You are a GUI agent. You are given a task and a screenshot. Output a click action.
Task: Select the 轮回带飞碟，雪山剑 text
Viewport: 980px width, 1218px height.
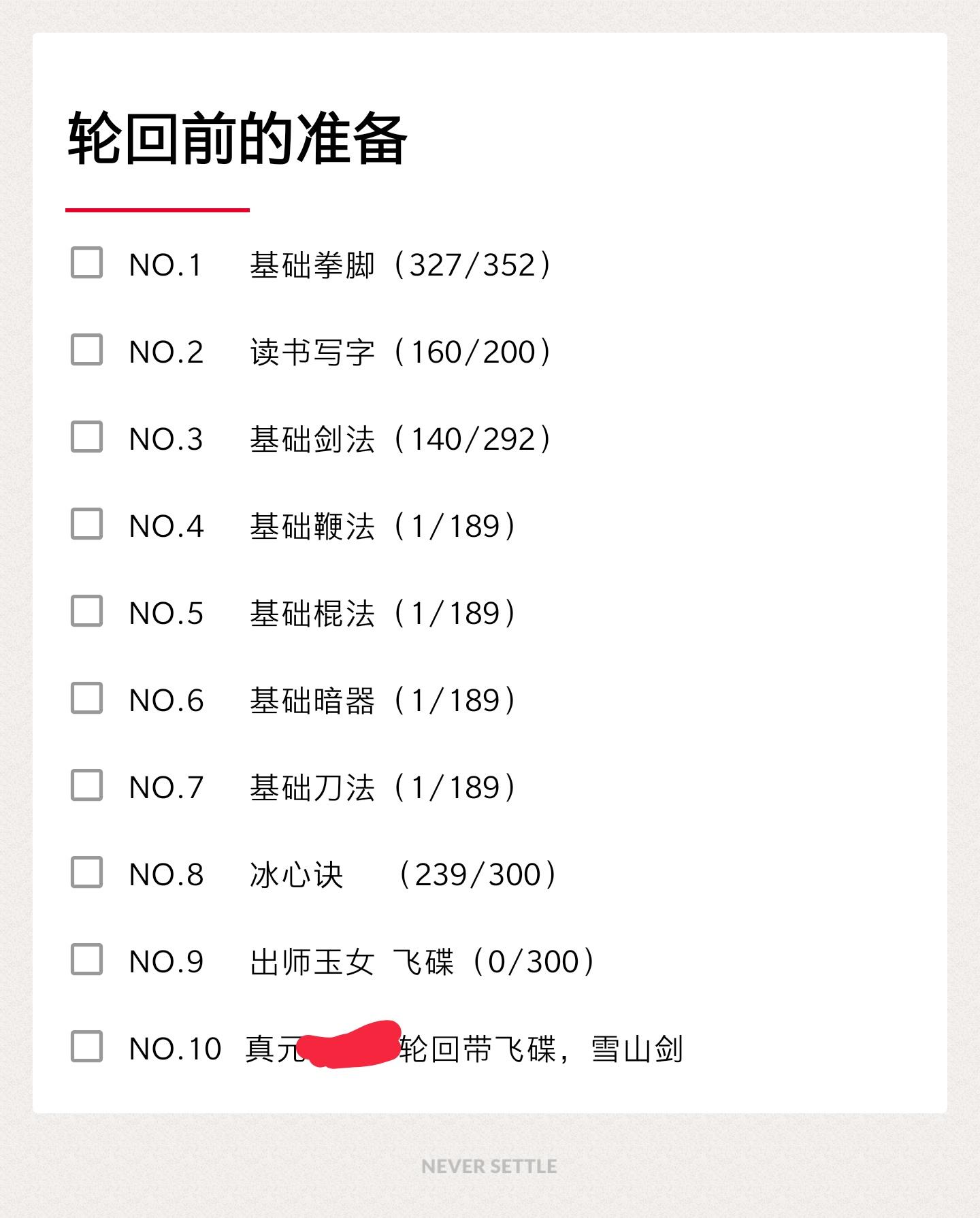coord(541,1049)
